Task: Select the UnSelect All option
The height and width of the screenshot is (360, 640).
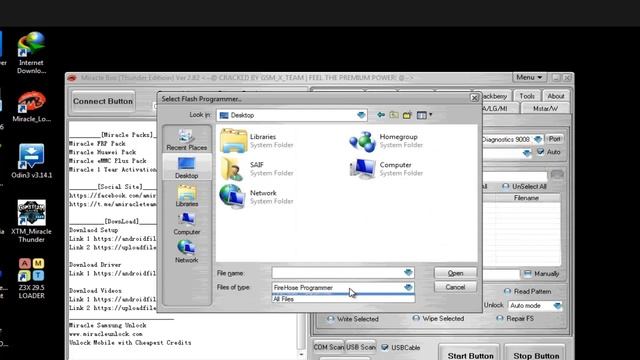Action: tap(524, 186)
